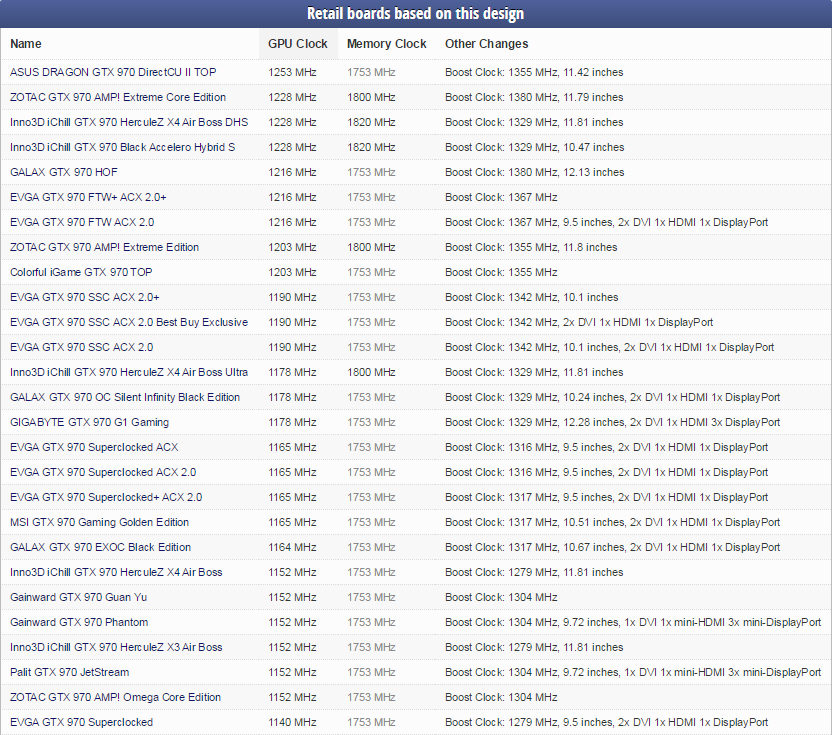Click 1203 MHz GPU clock in Colorful iGame row

click(292, 272)
